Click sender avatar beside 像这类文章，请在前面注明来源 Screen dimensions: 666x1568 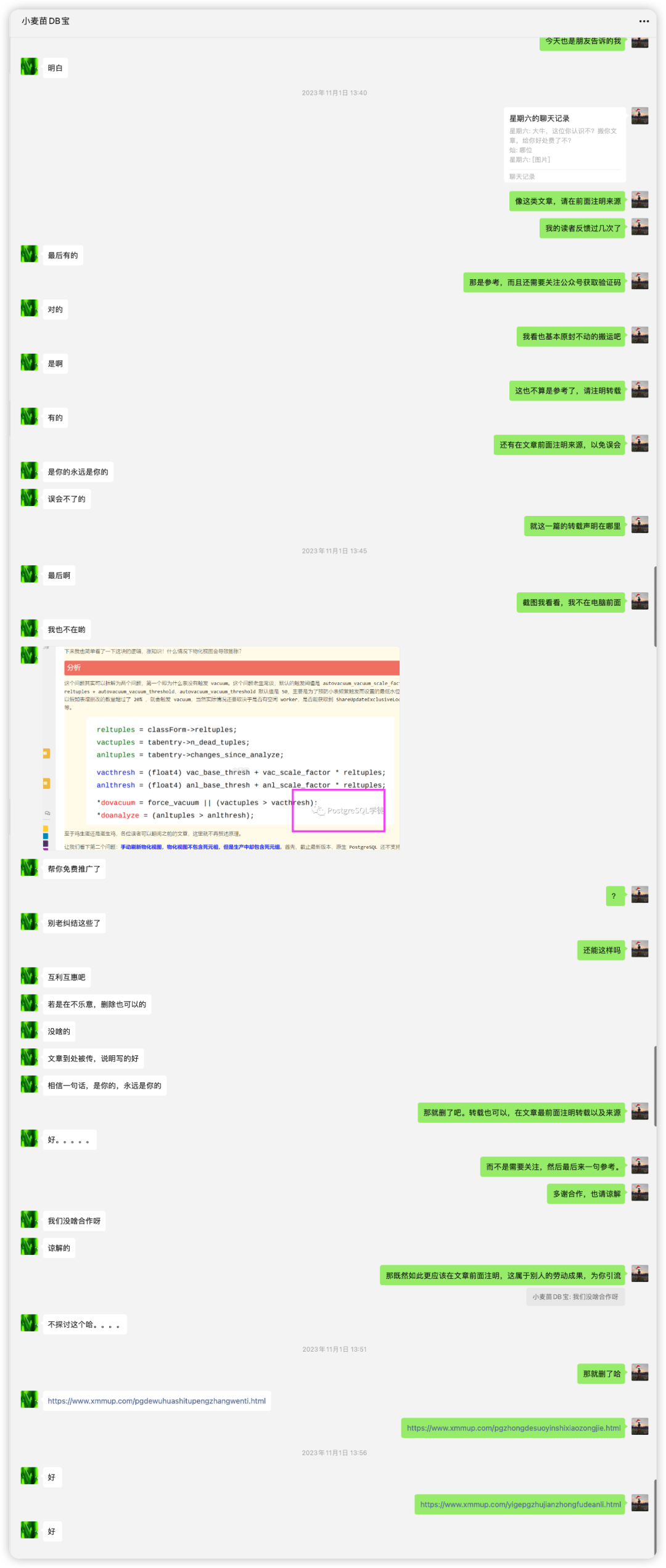(x=640, y=200)
